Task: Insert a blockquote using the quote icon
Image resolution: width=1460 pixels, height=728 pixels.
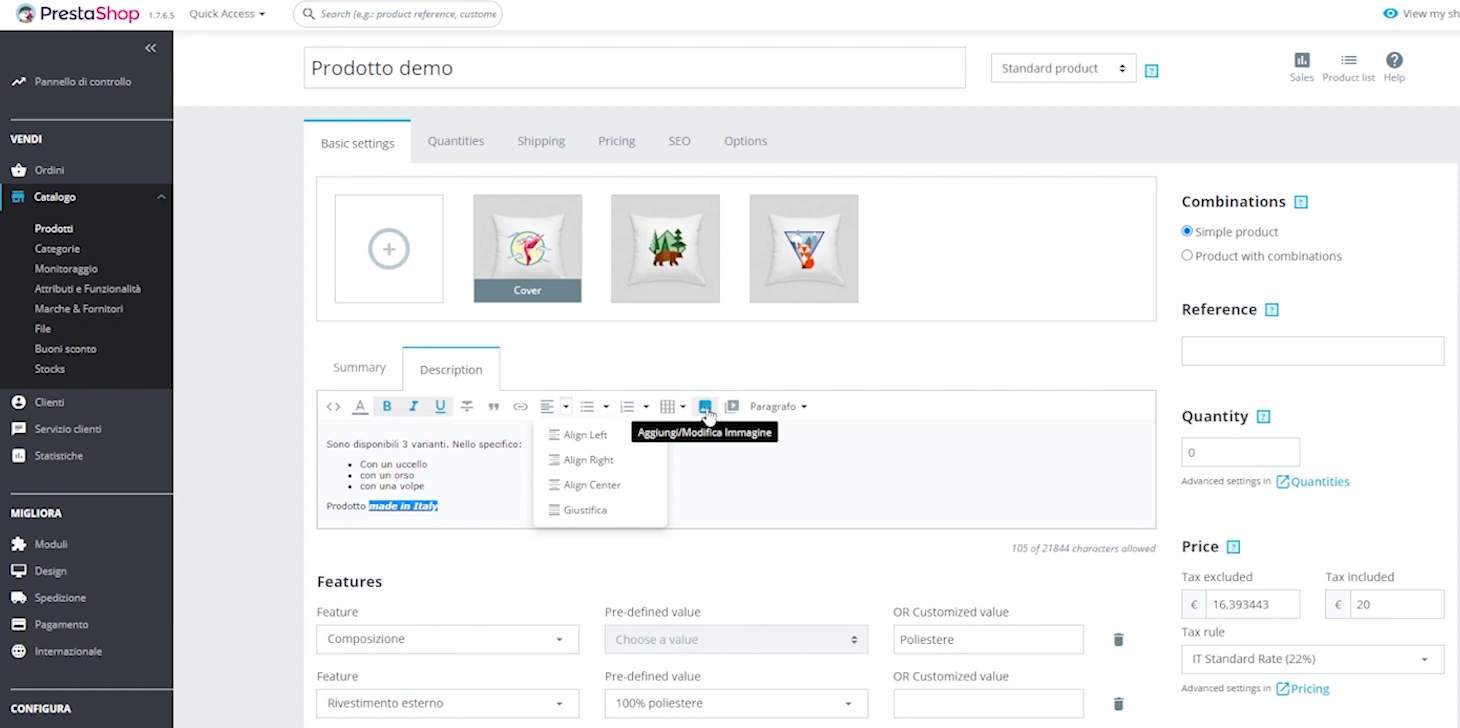Action: pyautogui.click(x=493, y=406)
